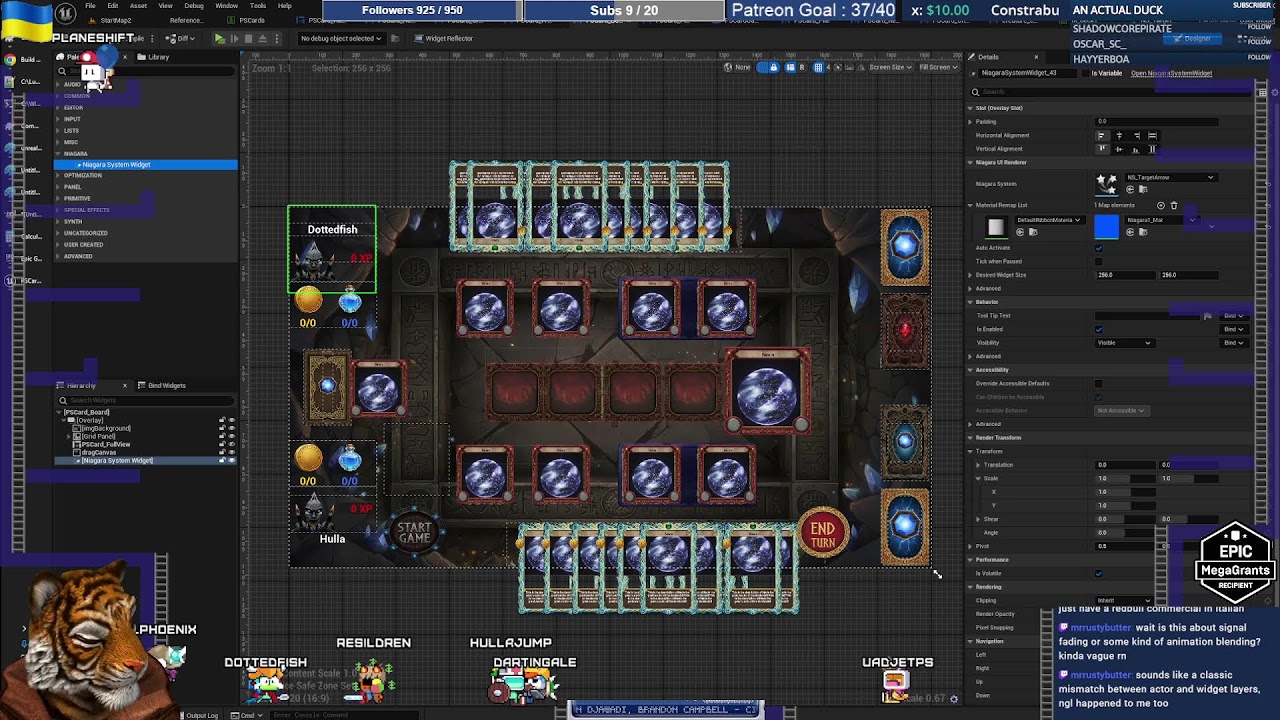Click the Niagara System star thumbnail
The width and height of the screenshot is (1280, 720).
(x=1106, y=183)
